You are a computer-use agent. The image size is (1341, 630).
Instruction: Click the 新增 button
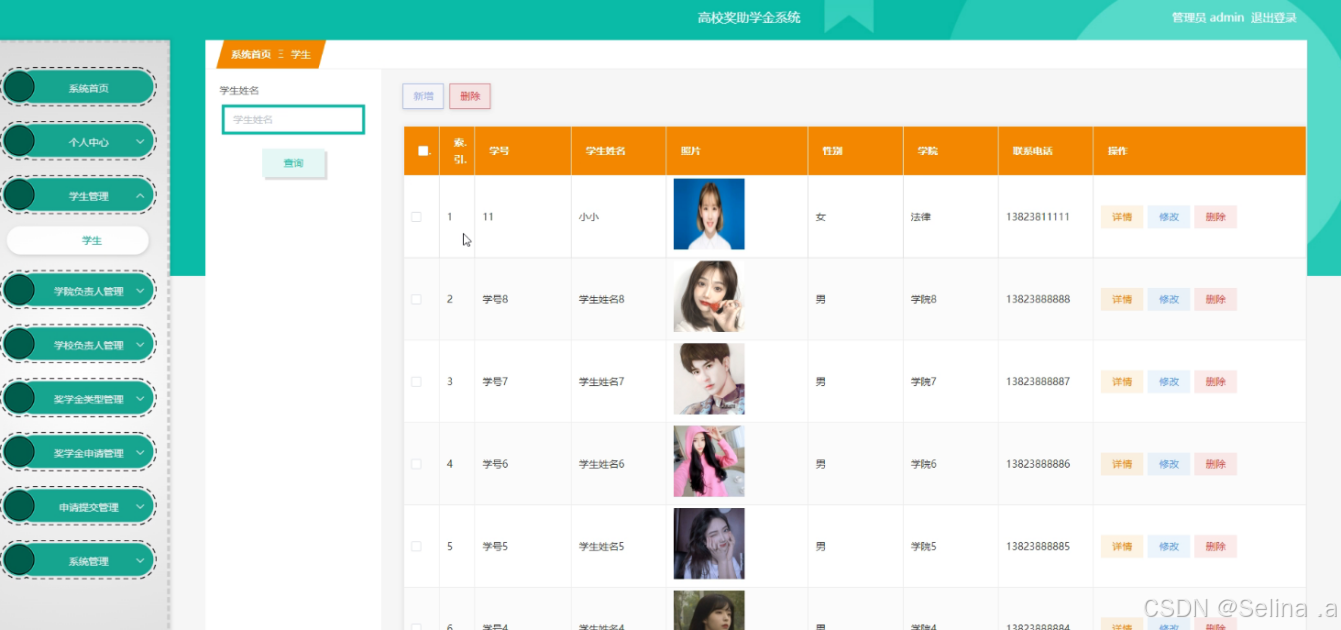pyautogui.click(x=423, y=96)
